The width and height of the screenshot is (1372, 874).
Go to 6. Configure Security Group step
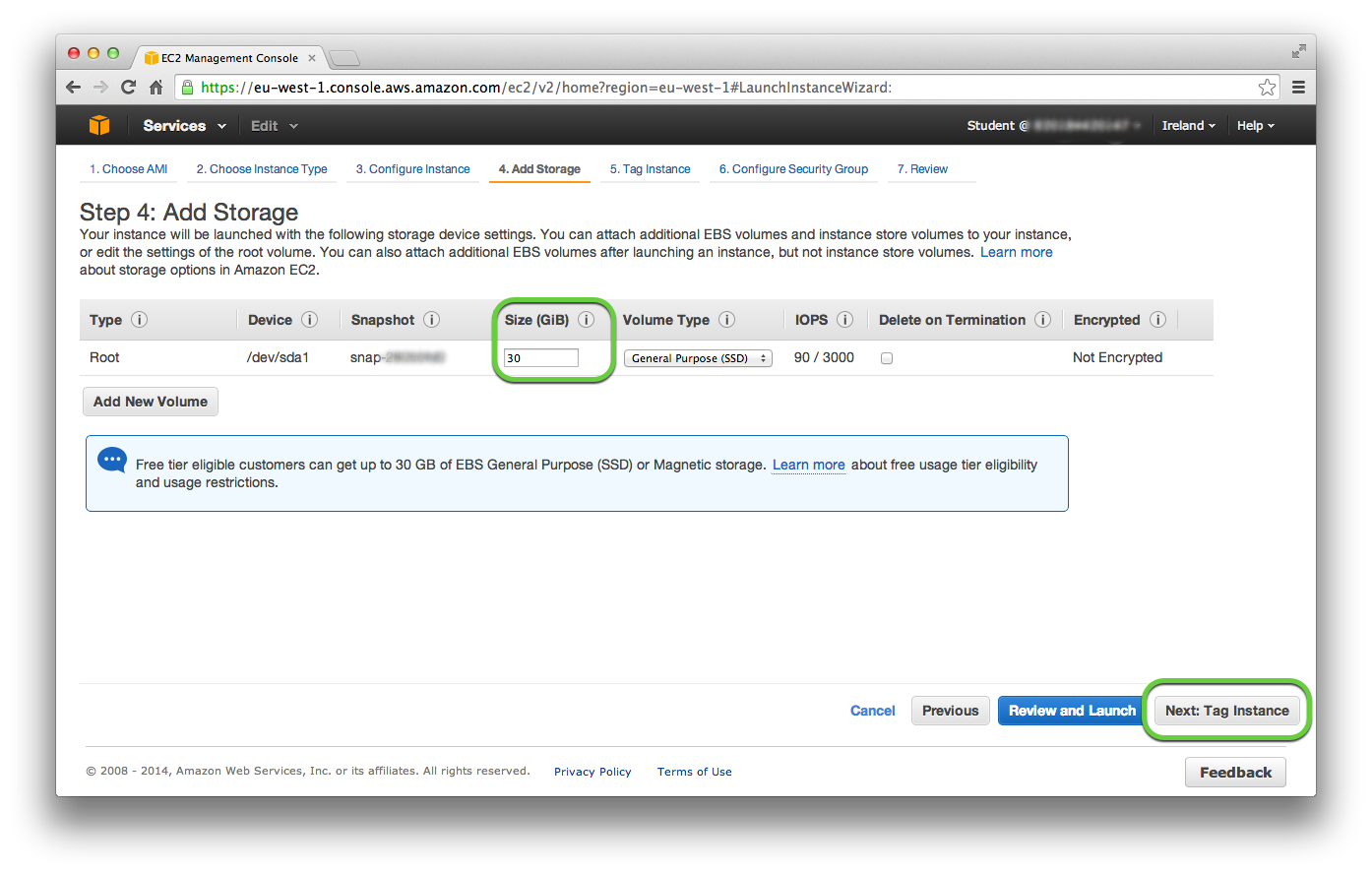pyautogui.click(x=793, y=169)
